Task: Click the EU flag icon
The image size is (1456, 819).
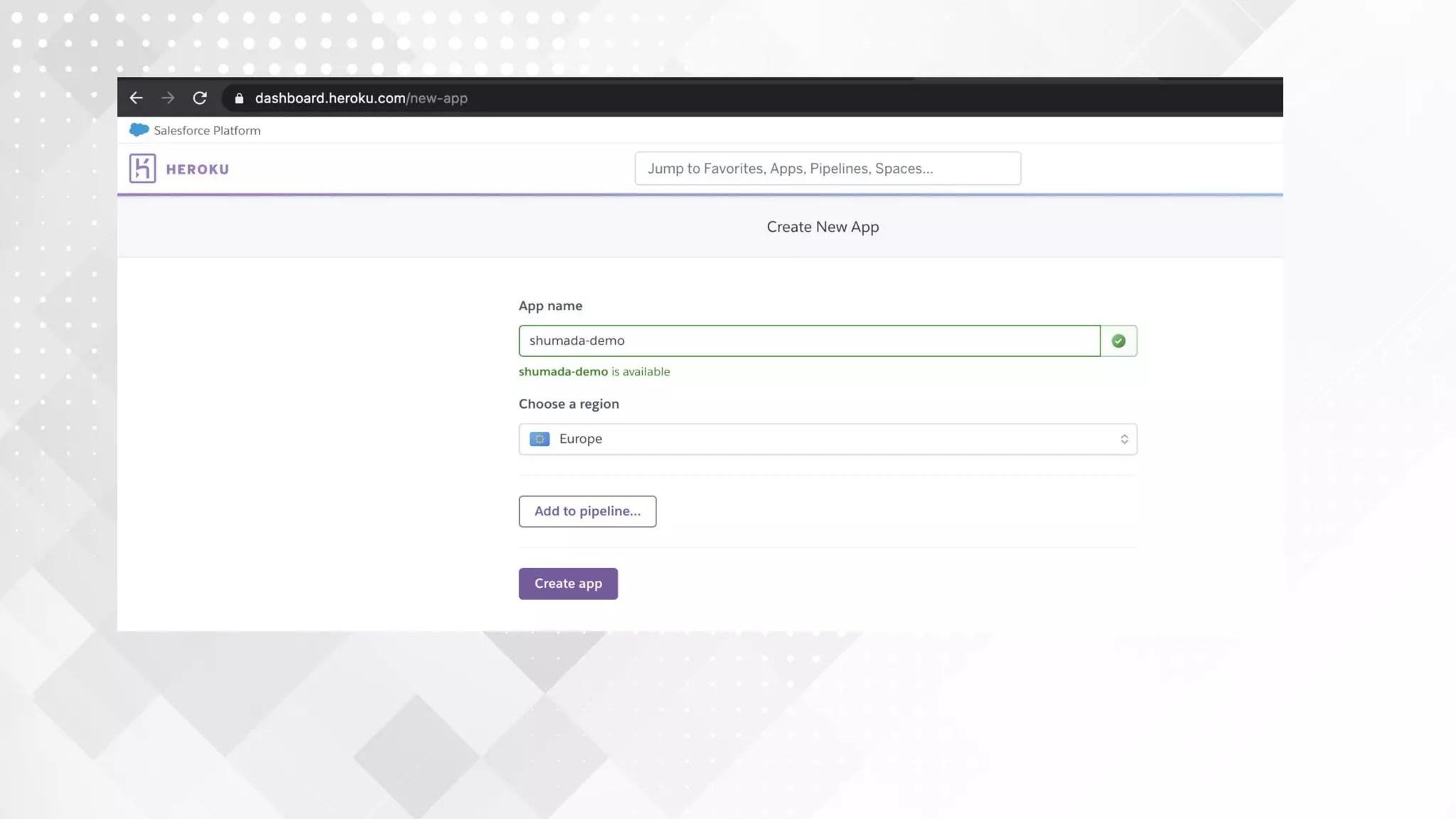Action: [x=540, y=439]
